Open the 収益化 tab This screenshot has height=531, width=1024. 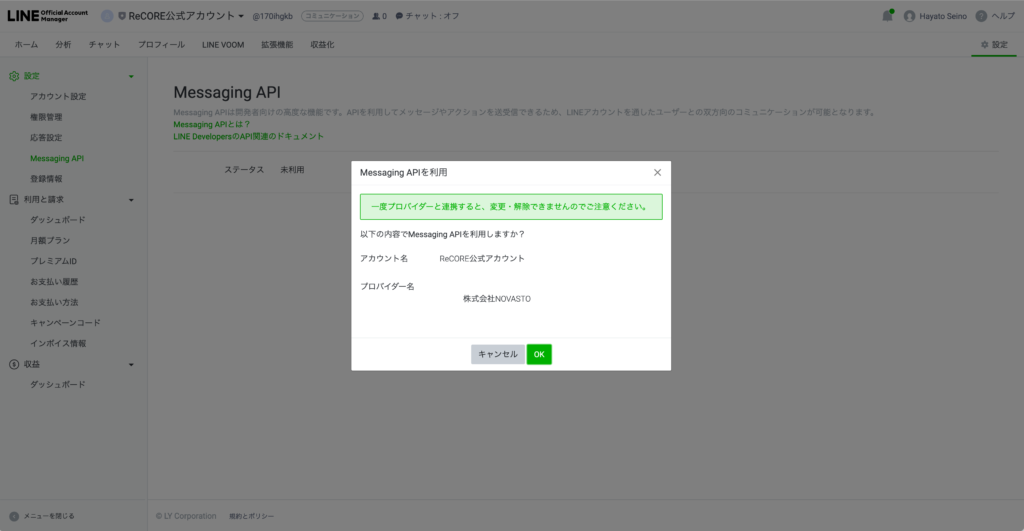click(x=322, y=44)
